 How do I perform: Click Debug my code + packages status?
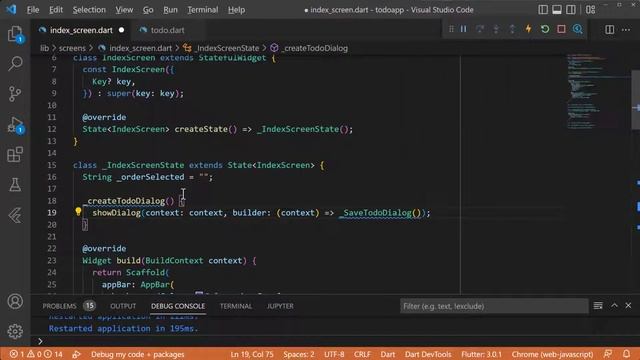pyautogui.click(x=138, y=354)
